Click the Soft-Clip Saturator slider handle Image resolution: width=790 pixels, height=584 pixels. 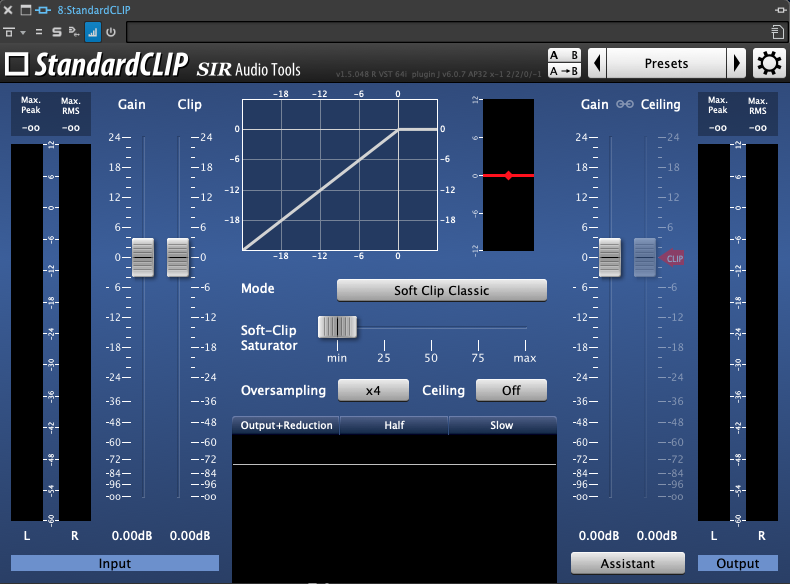338,327
